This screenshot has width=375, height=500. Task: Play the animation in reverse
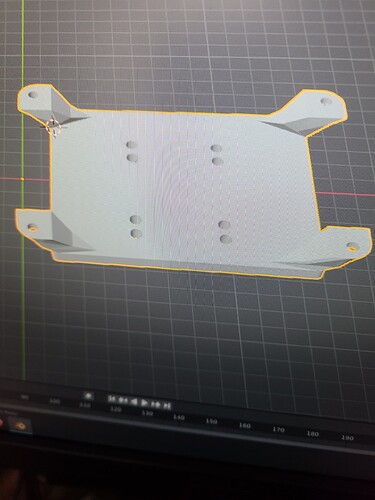134,402
